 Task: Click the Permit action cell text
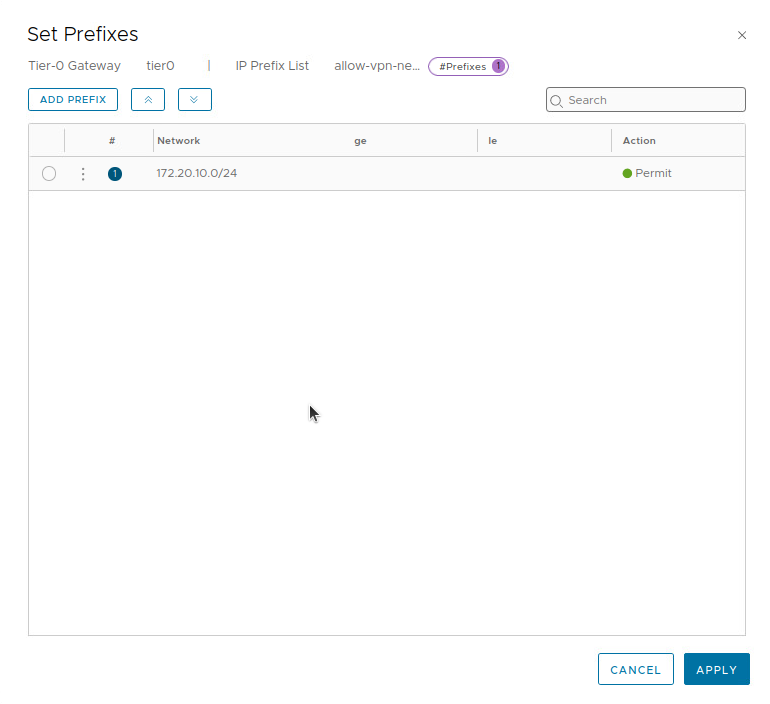[x=653, y=173]
